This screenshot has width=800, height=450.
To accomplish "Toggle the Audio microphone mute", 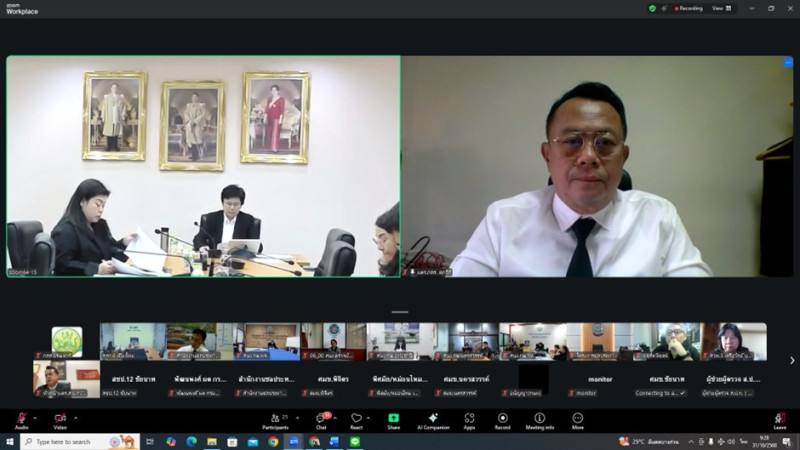I will coord(21,419).
